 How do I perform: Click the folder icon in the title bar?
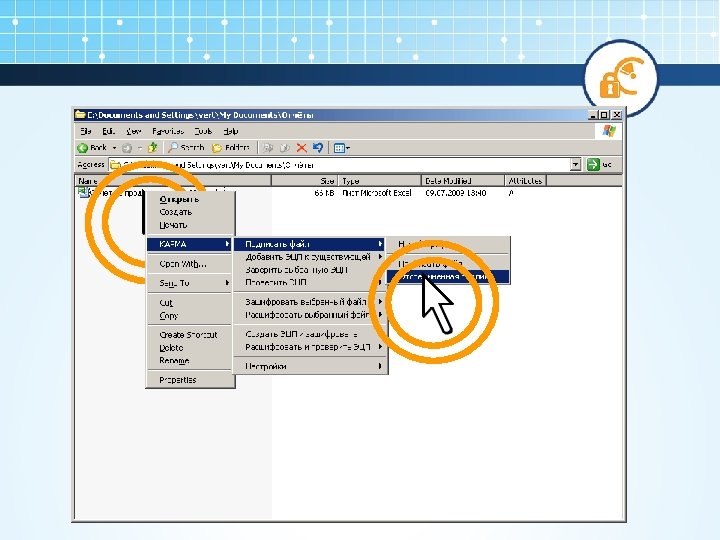80,114
